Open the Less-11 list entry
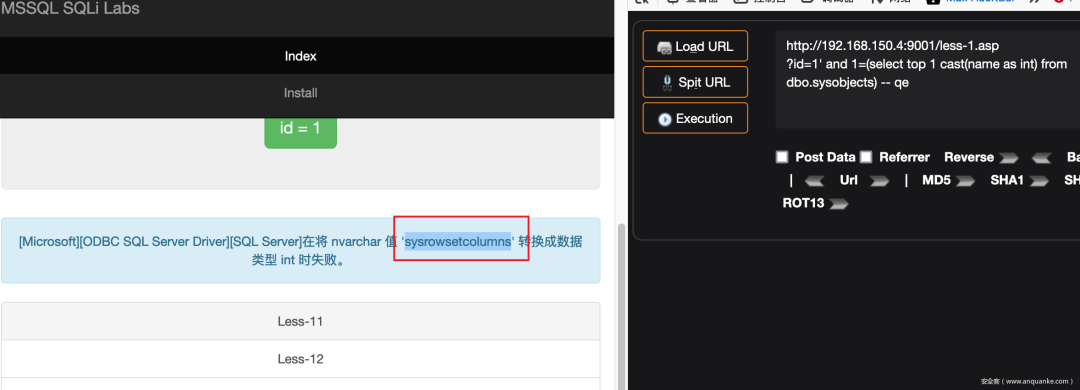 pos(300,321)
